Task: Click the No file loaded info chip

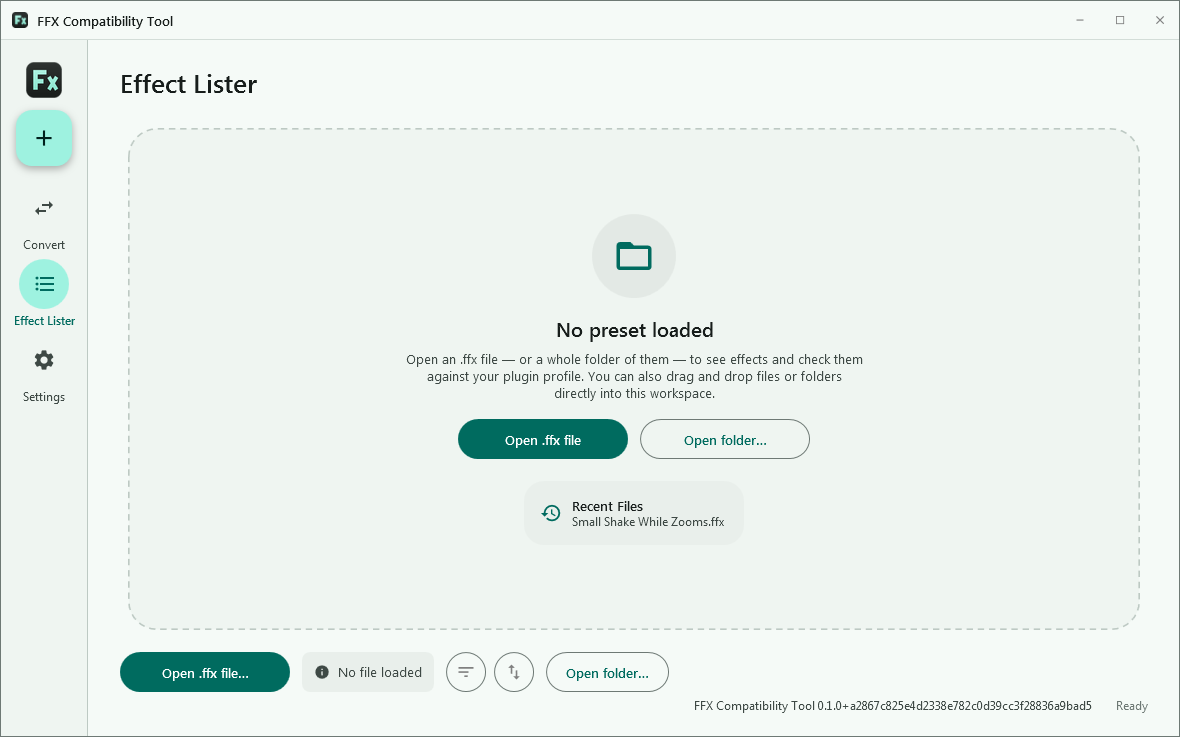Action: pyautogui.click(x=368, y=672)
